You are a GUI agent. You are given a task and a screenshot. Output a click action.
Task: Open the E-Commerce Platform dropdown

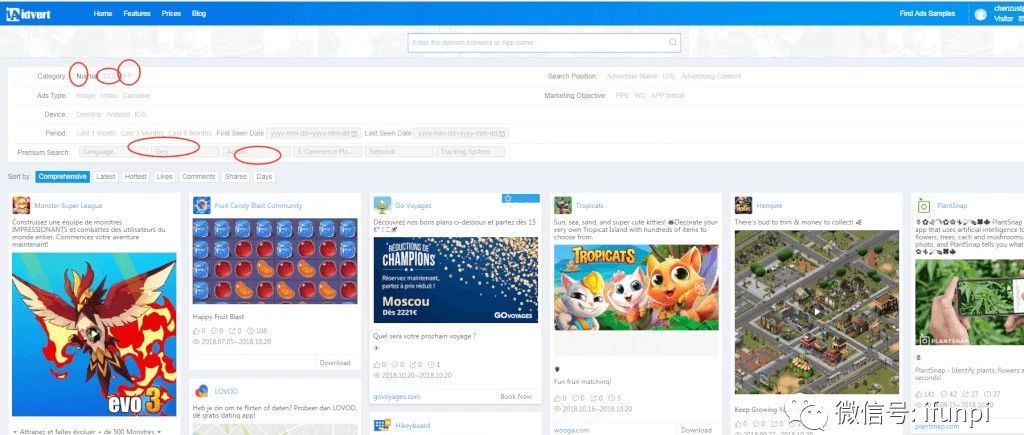click(x=327, y=152)
